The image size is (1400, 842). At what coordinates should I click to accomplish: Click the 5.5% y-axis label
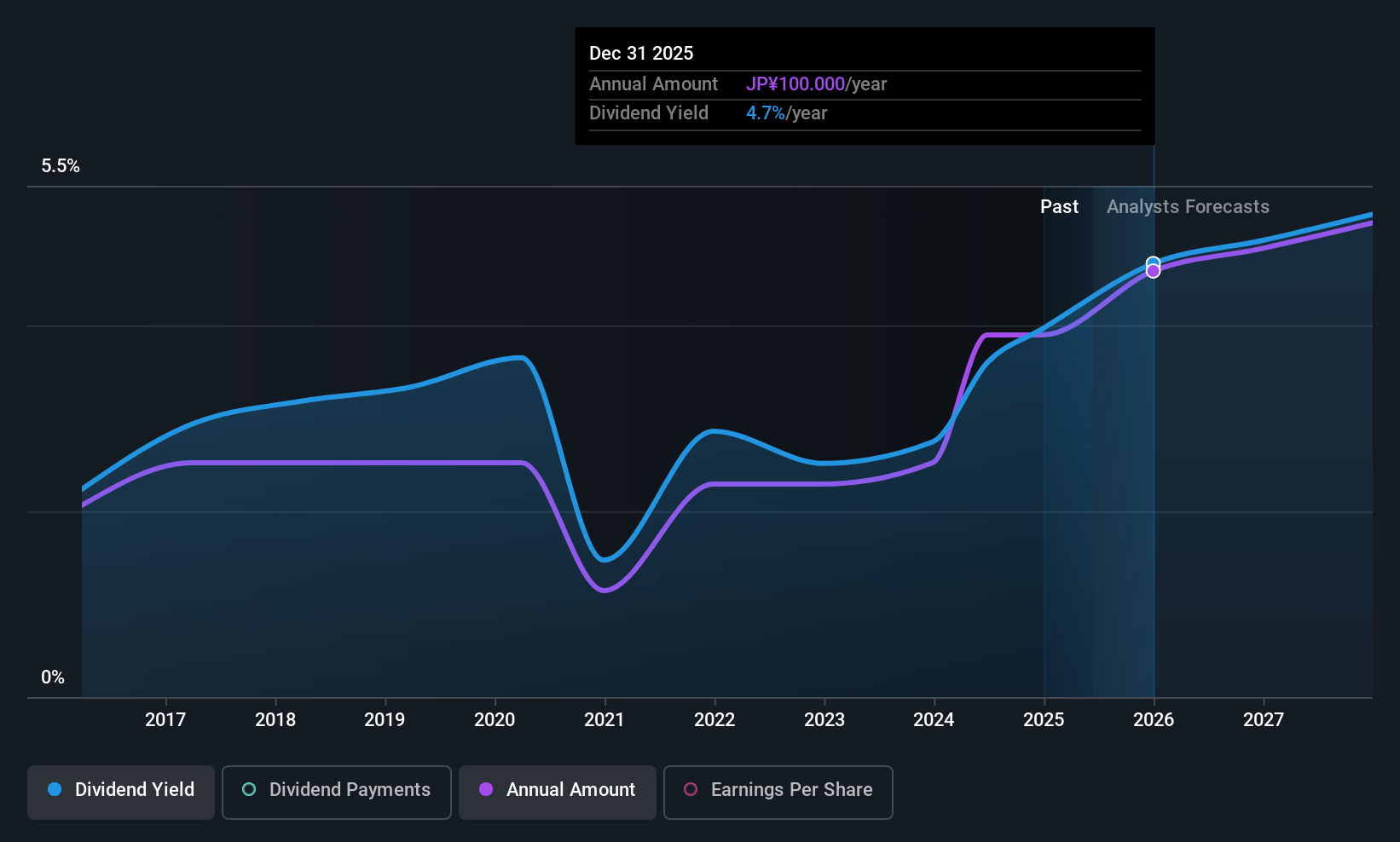[x=61, y=166]
